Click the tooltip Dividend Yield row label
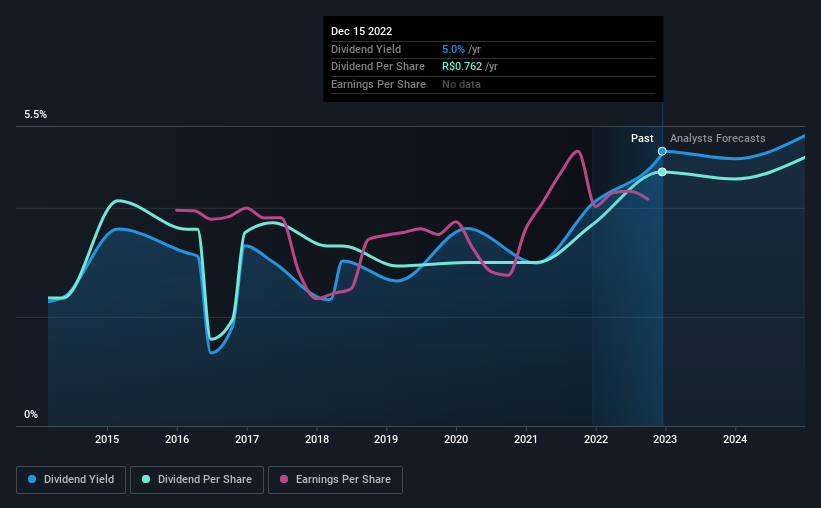Image resolution: width=821 pixels, height=508 pixels. click(x=366, y=49)
